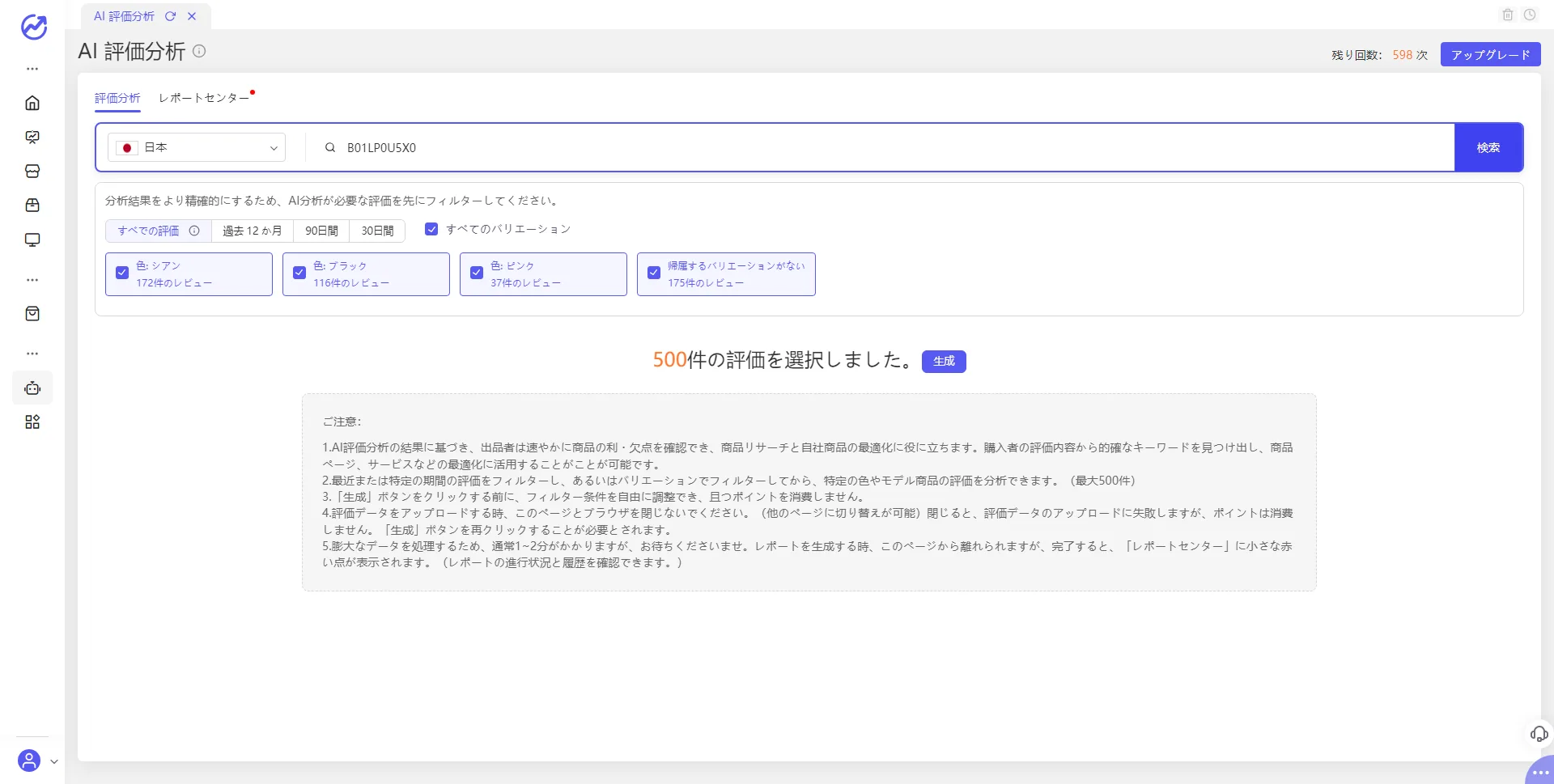Image resolution: width=1554 pixels, height=784 pixels.
Task: Open the 日本 marketplace dropdown
Action: click(x=197, y=147)
